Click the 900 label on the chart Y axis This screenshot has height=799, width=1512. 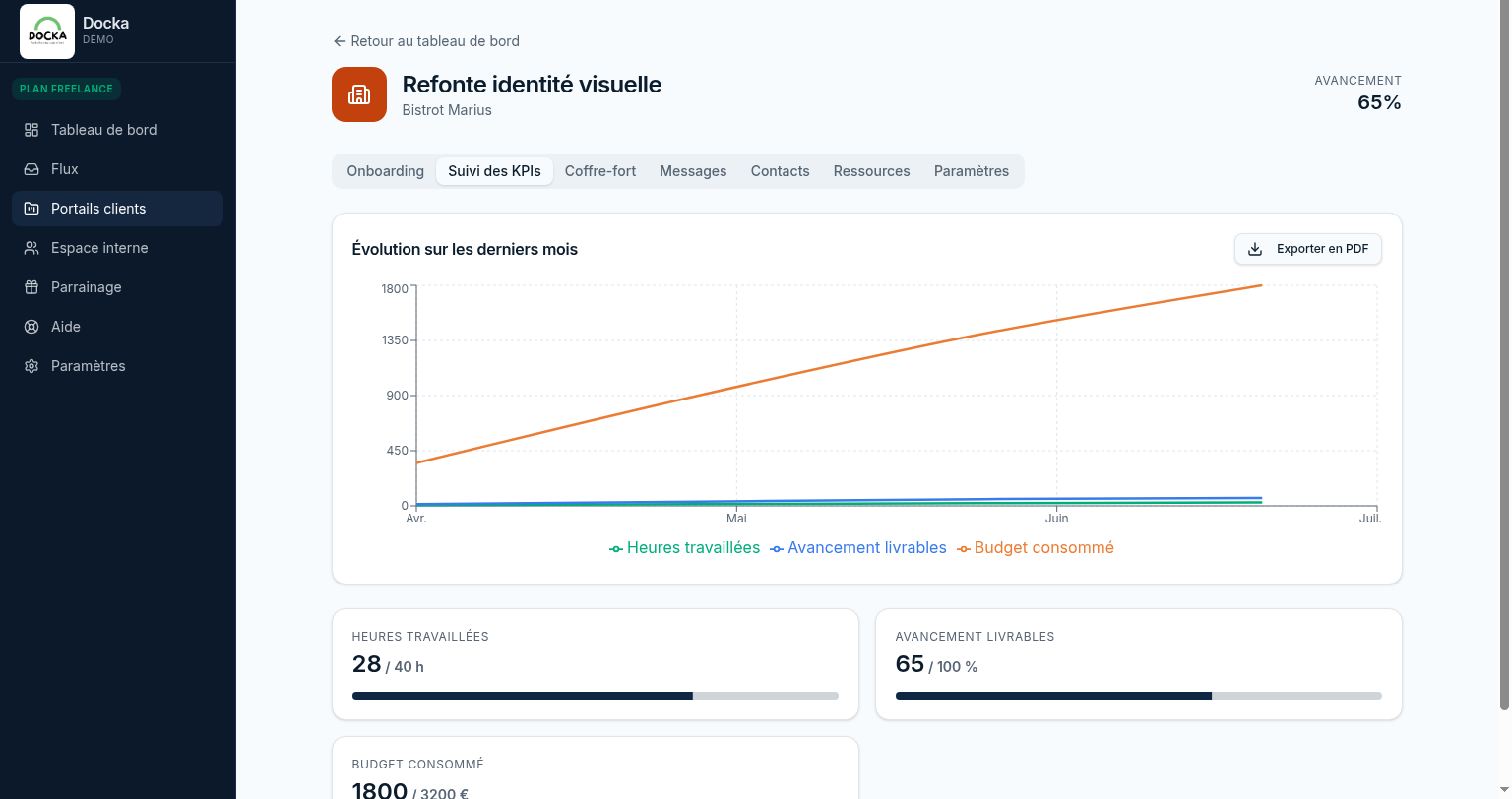pos(398,396)
